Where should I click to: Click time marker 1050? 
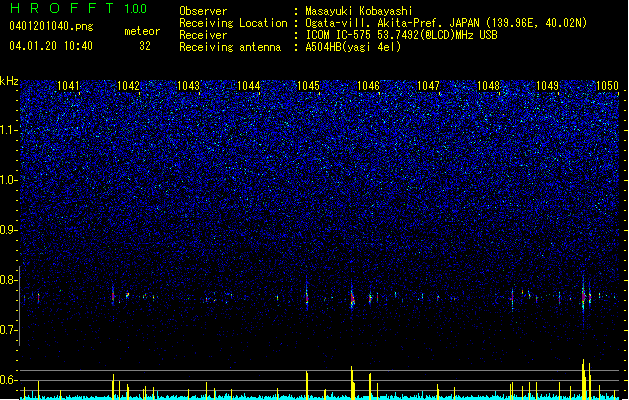tap(607, 86)
